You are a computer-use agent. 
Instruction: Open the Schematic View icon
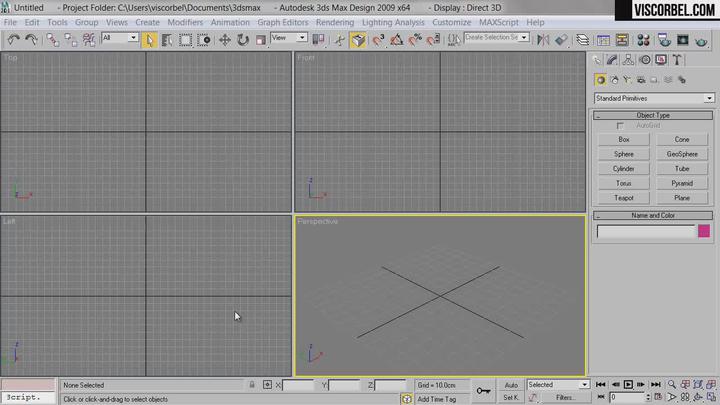[x=622, y=40]
